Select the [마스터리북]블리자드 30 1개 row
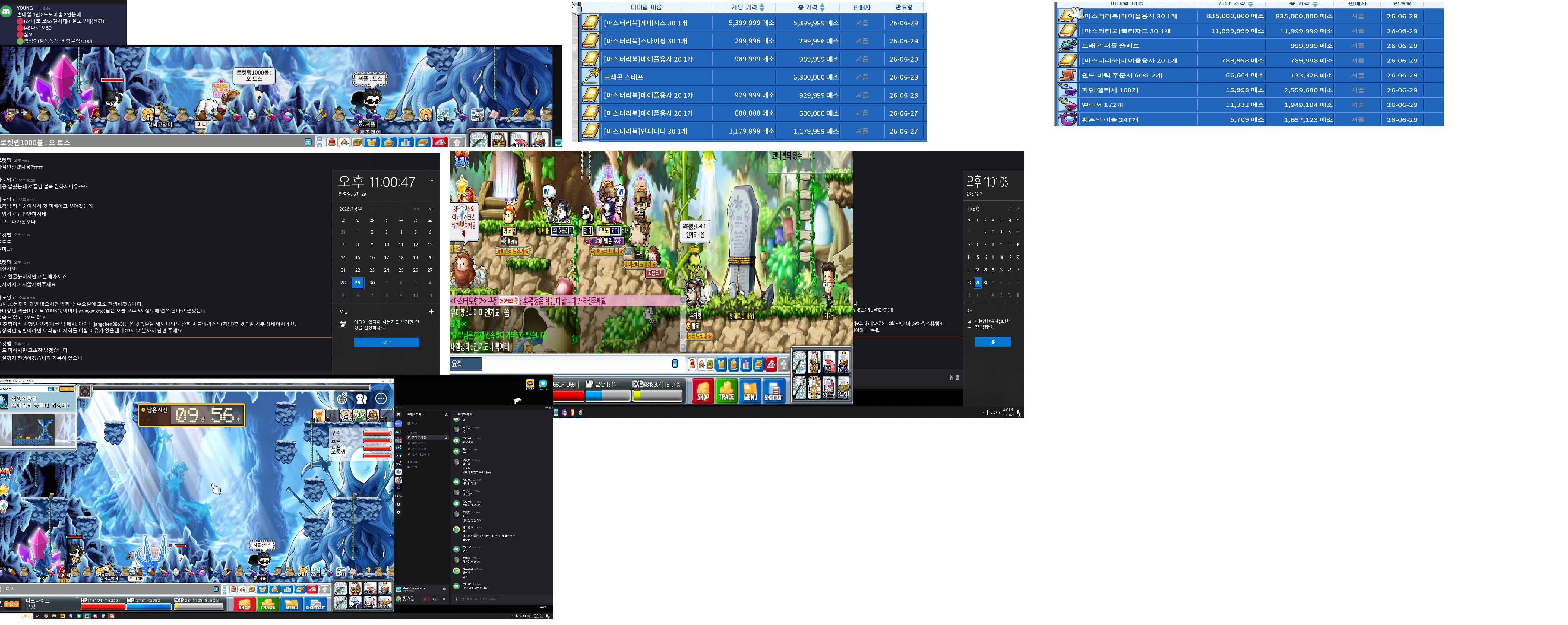The image size is (1568, 625). point(1250,30)
